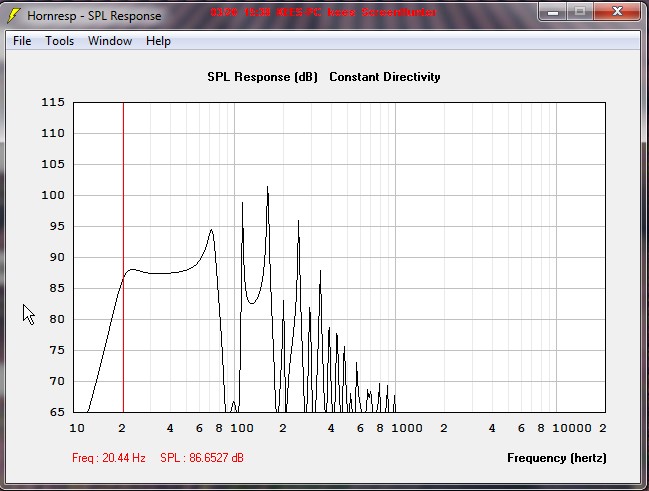Click the 'SPL Response (dB)' chart title
The height and width of the screenshot is (491, 649).
point(262,77)
